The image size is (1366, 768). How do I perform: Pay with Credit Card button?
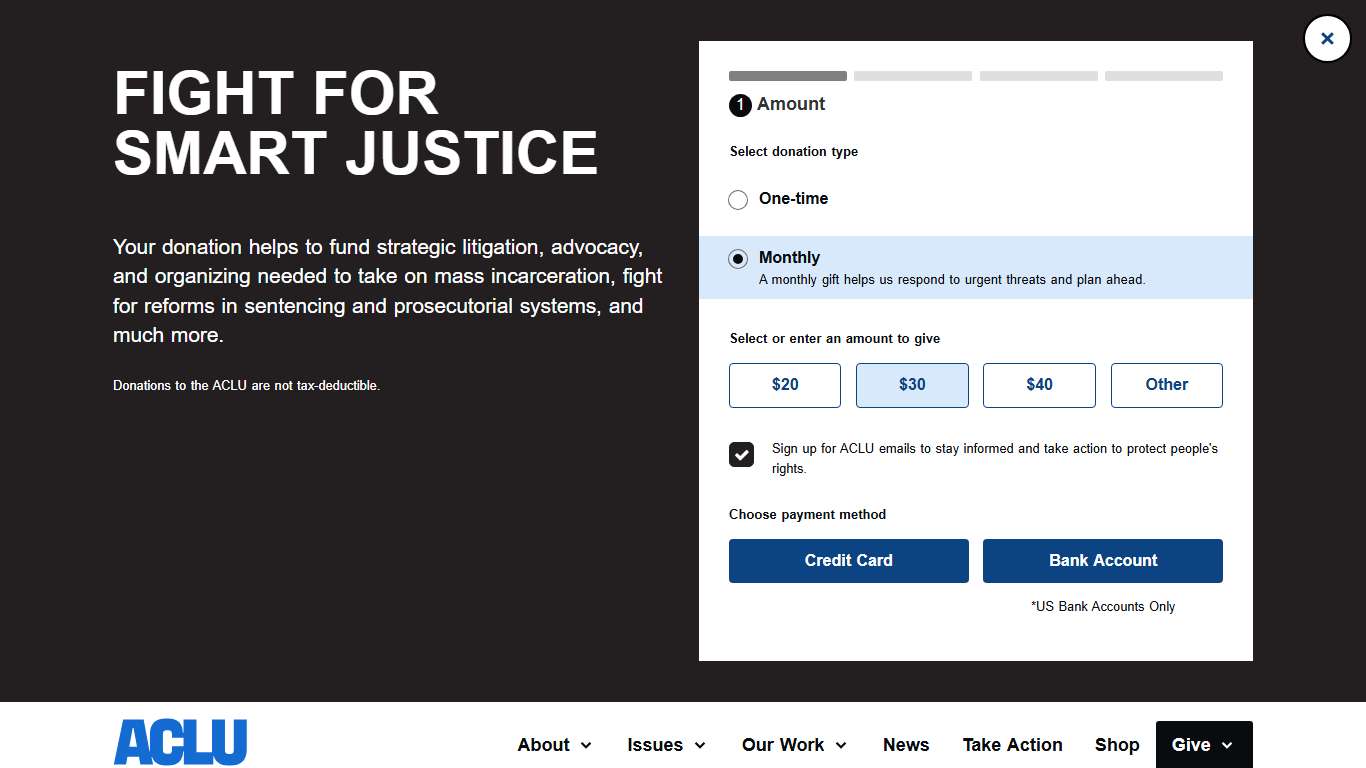coord(848,561)
